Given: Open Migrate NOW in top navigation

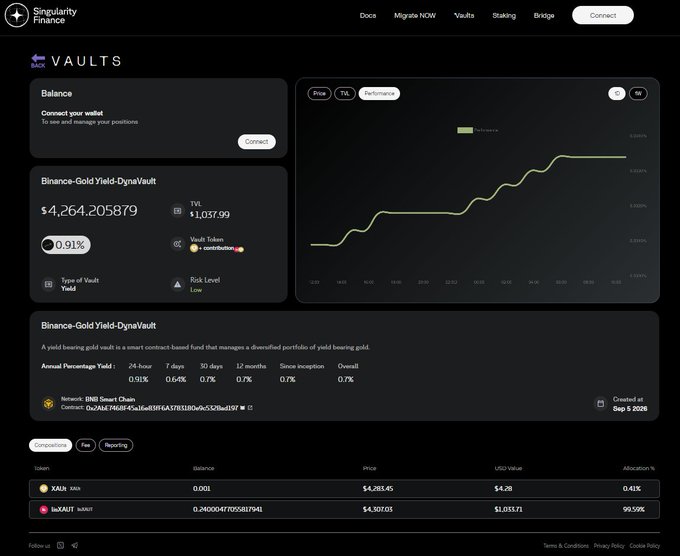Looking at the screenshot, I should pyautogui.click(x=415, y=16).
